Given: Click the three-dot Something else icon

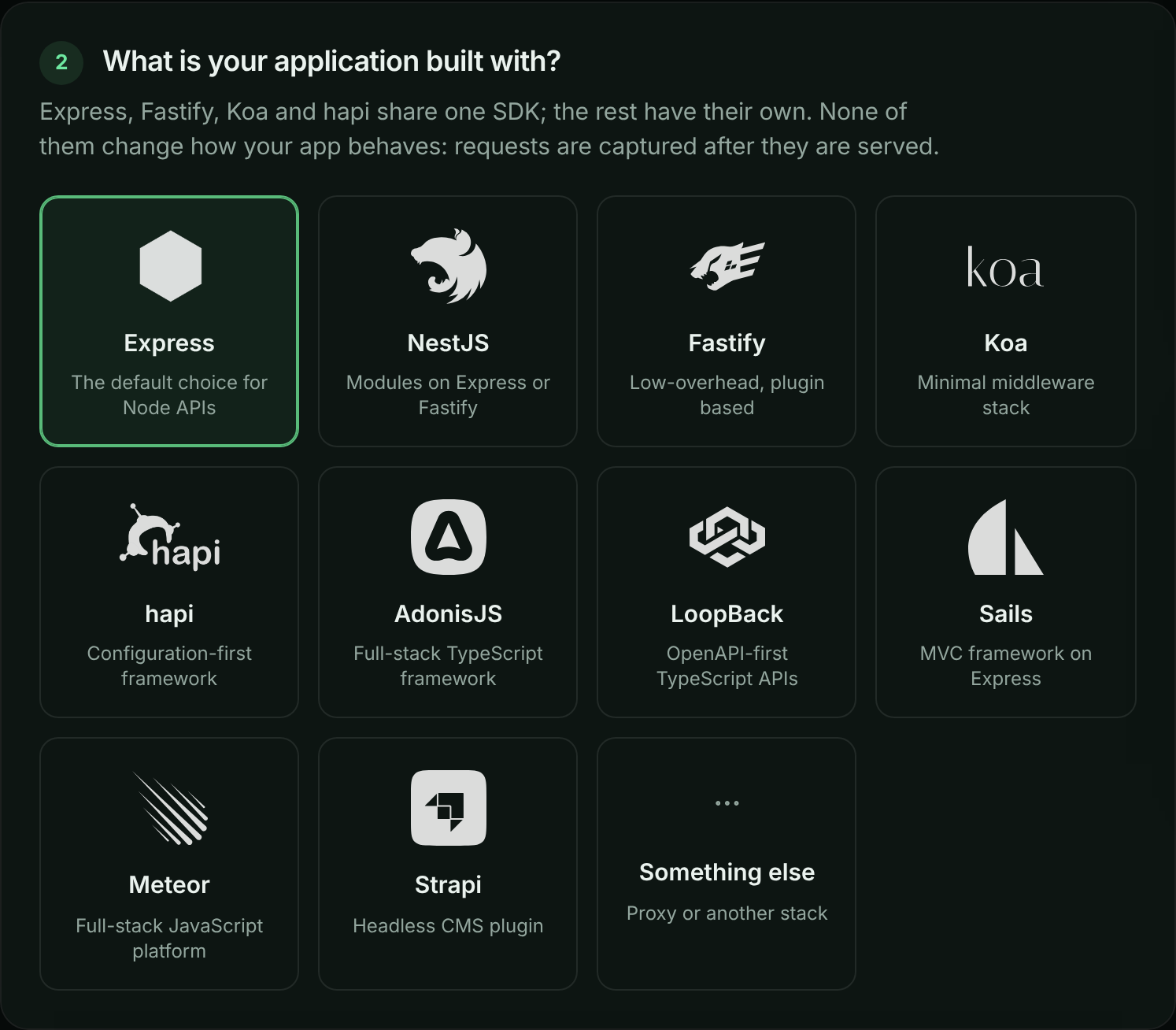Looking at the screenshot, I should pyautogui.click(x=727, y=803).
